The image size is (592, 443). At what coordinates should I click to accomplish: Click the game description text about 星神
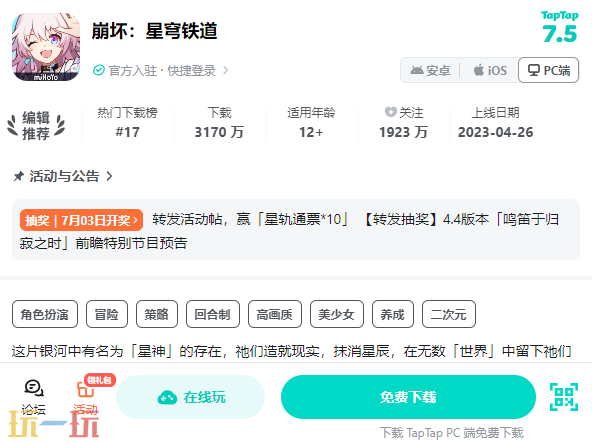(x=291, y=351)
